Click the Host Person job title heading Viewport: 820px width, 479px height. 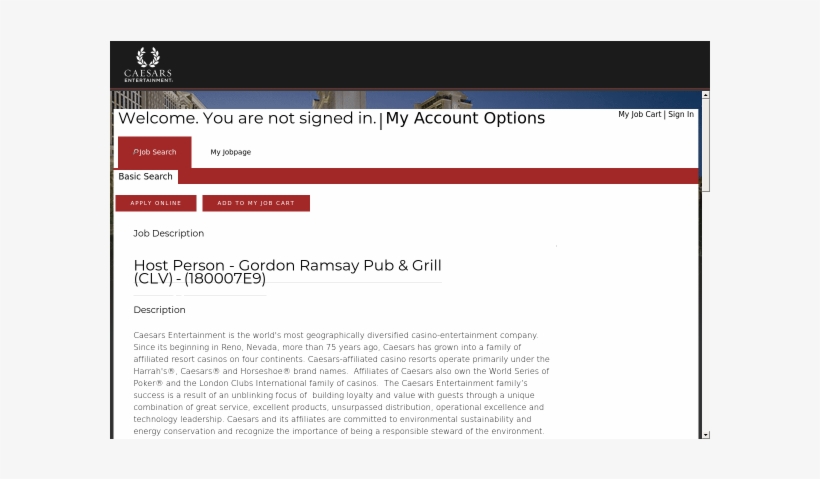(288, 272)
